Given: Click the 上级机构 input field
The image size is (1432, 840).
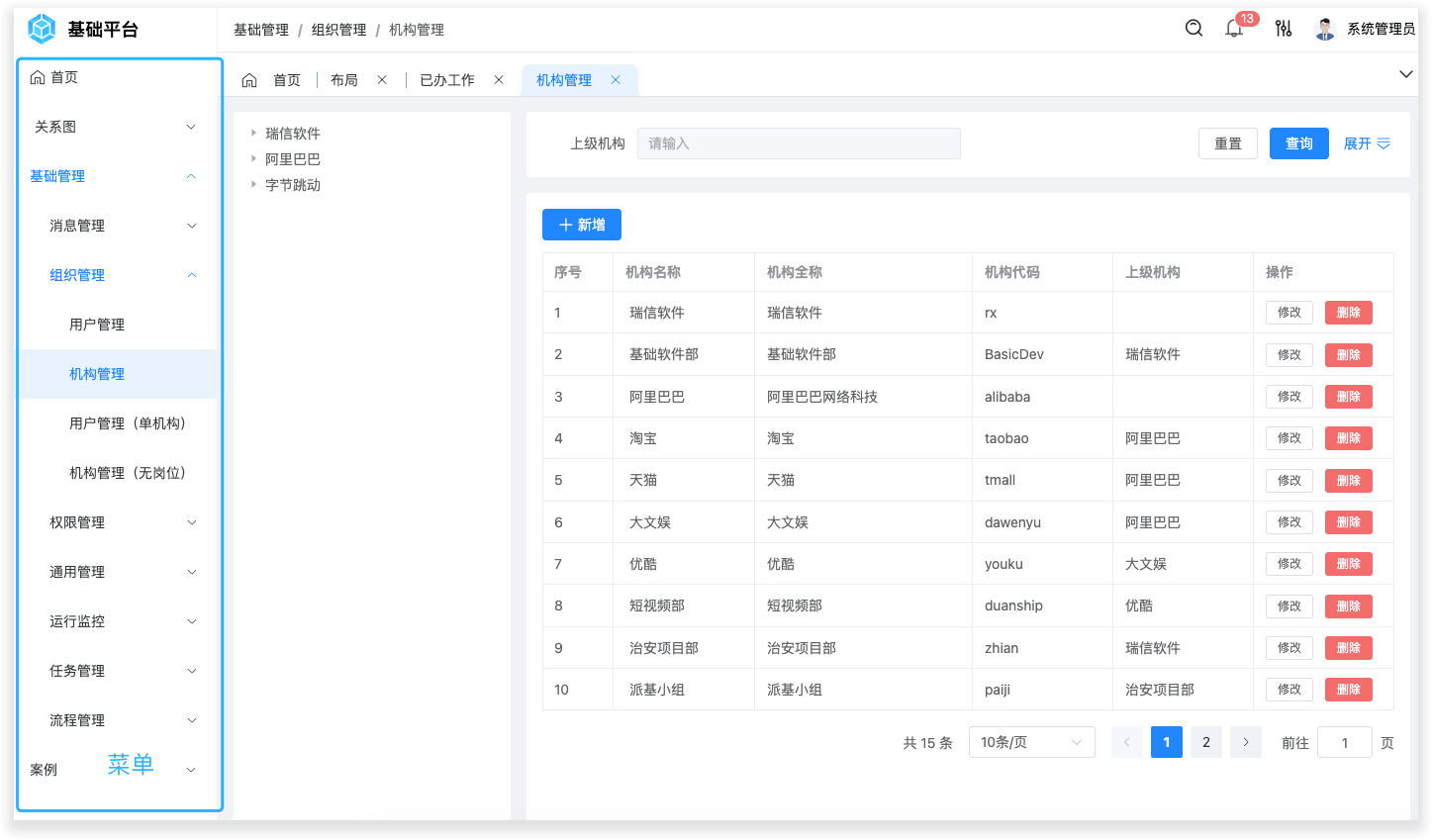Looking at the screenshot, I should pyautogui.click(x=799, y=143).
